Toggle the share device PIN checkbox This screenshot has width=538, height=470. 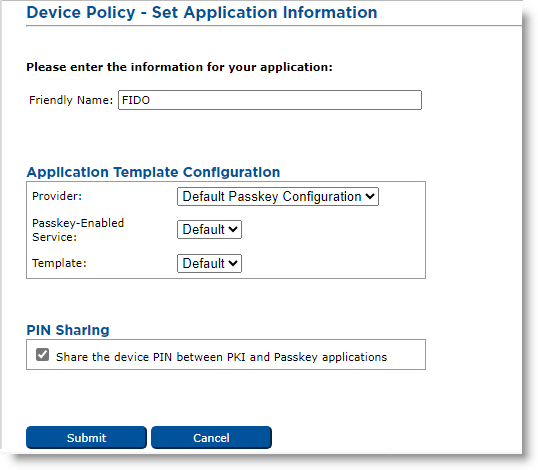coord(43,355)
